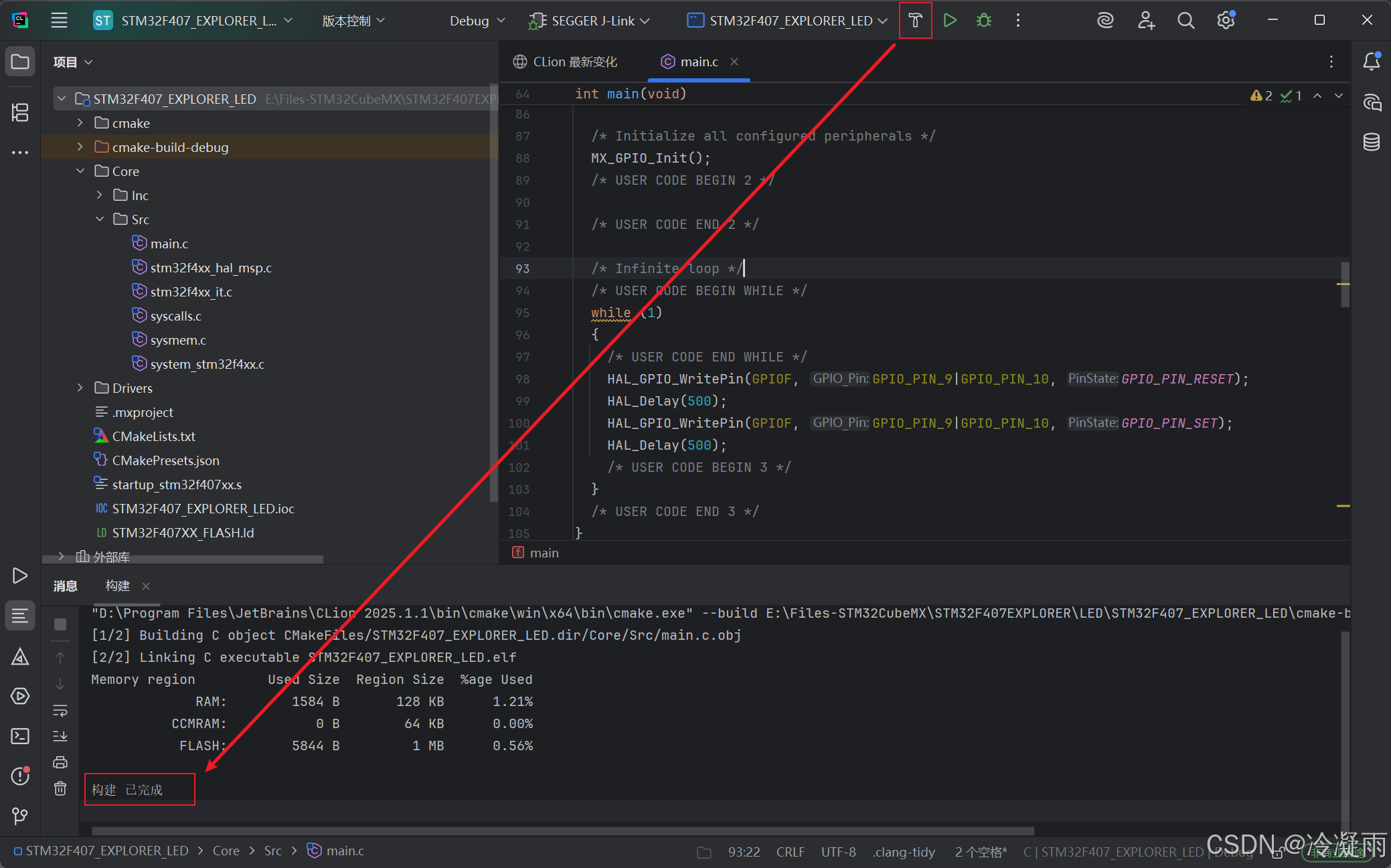Click .clang-tidy status bar entry

pos(904,852)
